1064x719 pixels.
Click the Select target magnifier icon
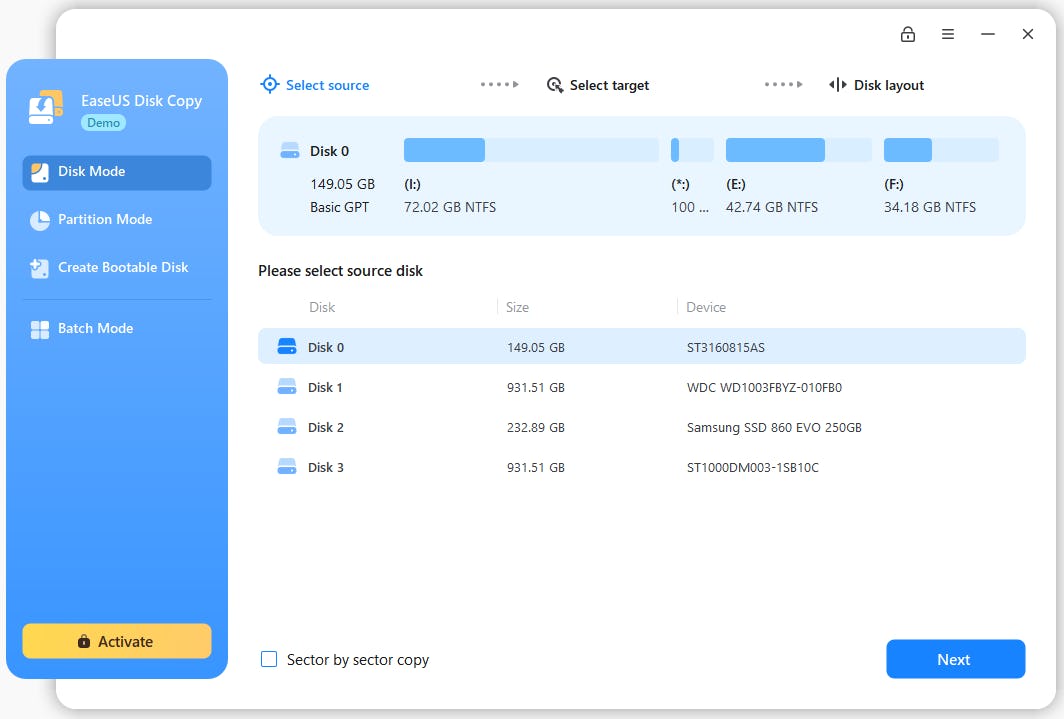pyautogui.click(x=555, y=85)
